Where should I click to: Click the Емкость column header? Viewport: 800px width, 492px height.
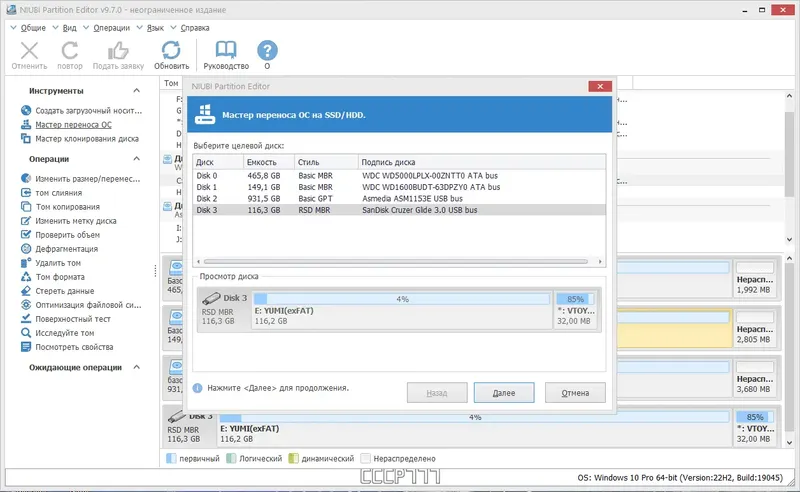[269, 162]
